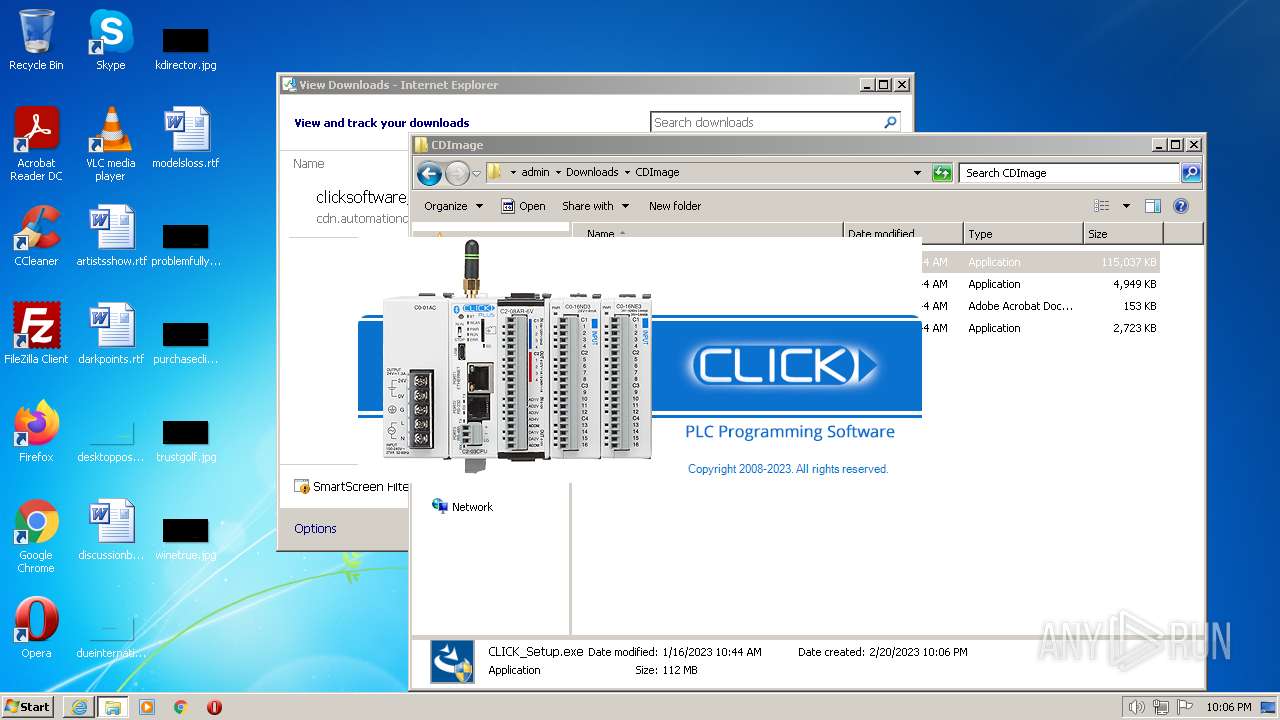The height and width of the screenshot is (720, 1280).
Task: Open the purchasecli... desktop file
Action: pyautogui.click(x=185, y=344)
